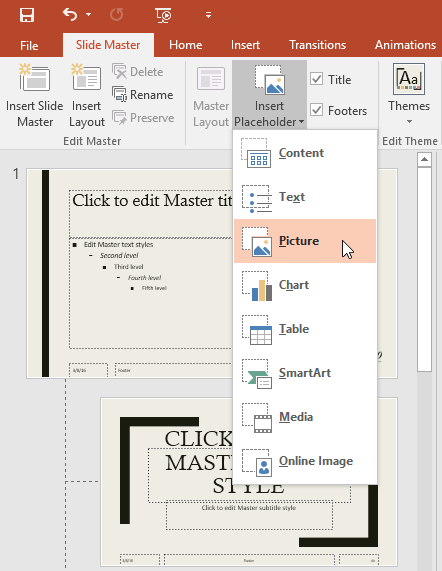Open the Transitions tab
This screenshot has width=442, height=571.
click(x=317, y=45)
